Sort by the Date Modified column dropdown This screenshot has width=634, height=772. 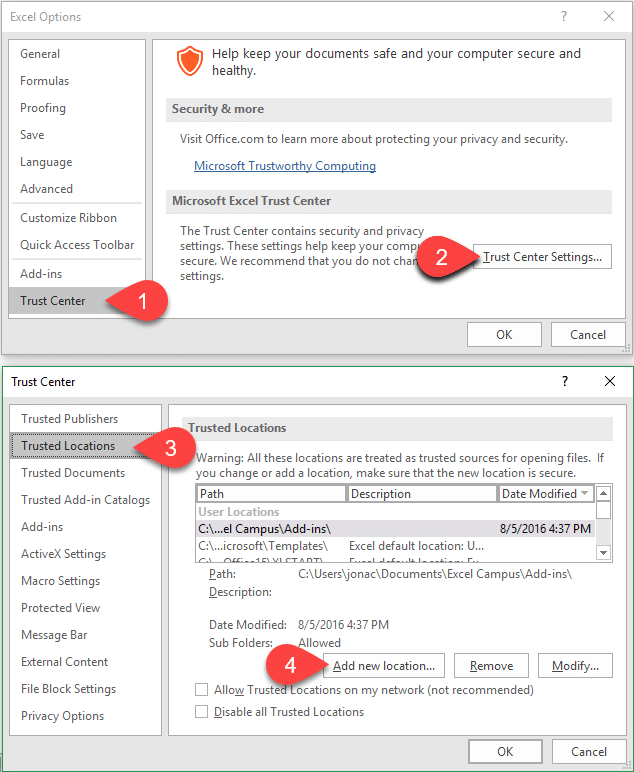[584, 493]
